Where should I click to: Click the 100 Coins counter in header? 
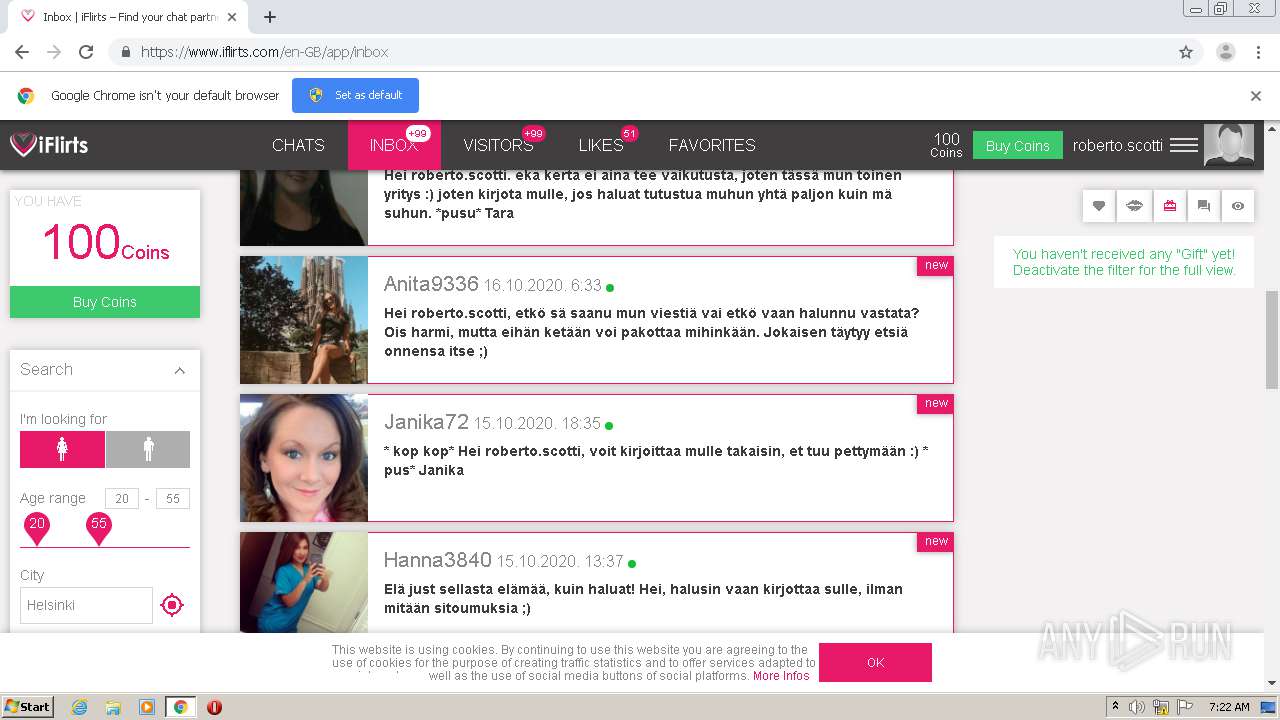(x=946, y=145)
